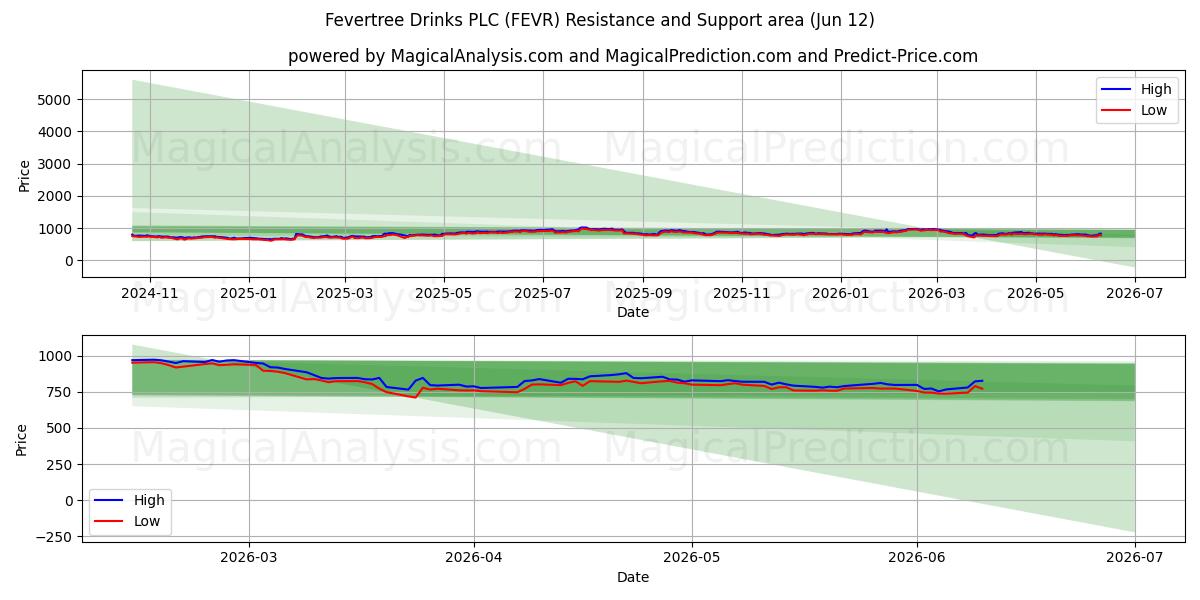1200x600 pixels.
Task: Click the 2026-06 label on bottom chart
Action: (x=917, y=559)
